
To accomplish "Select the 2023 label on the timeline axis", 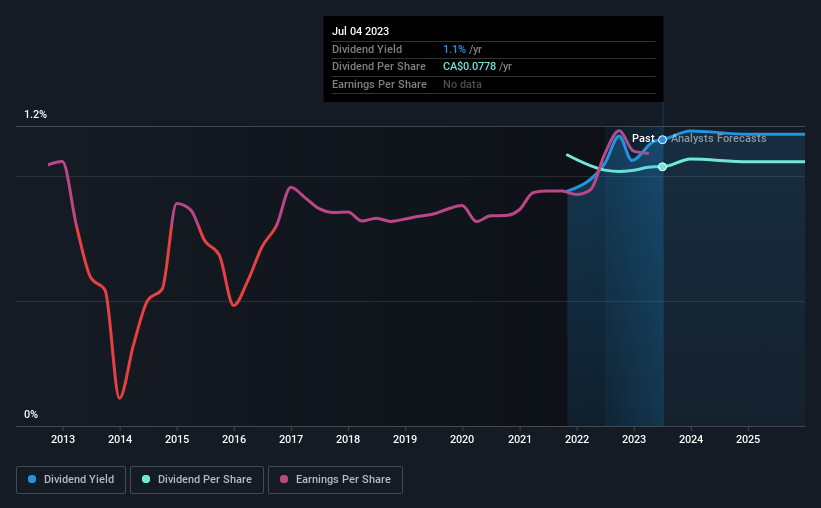I will (634, 439).
